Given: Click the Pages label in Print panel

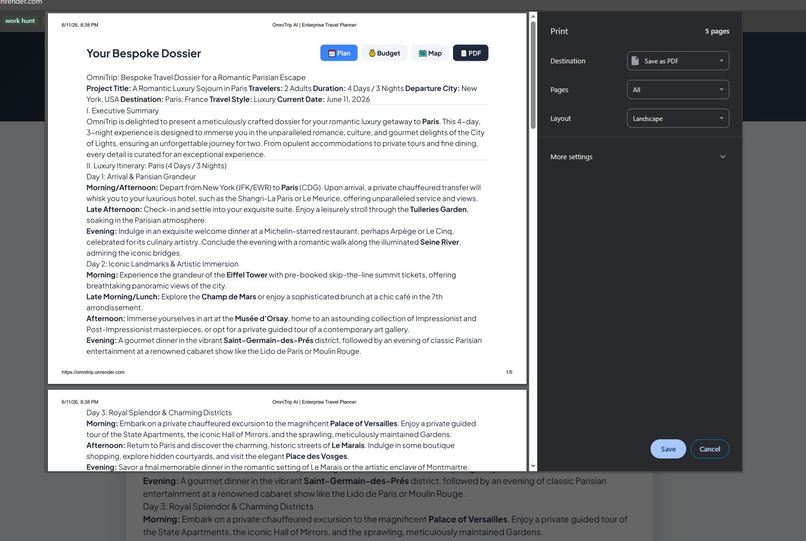Looking at the screenshot, I should tap(559, 89).
